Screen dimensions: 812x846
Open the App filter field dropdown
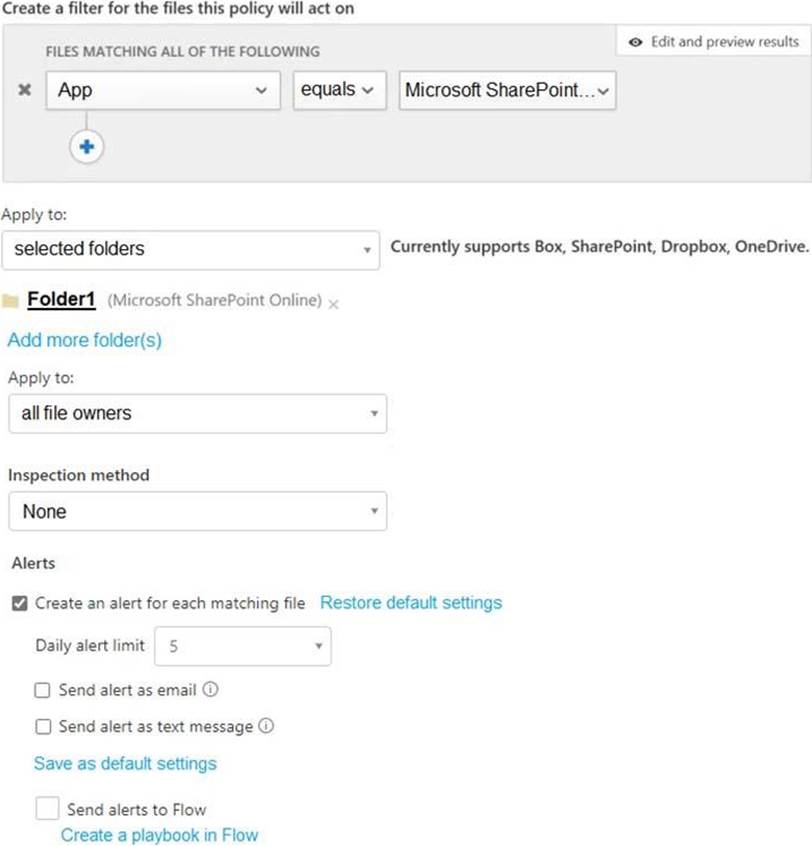pos(162,90)
